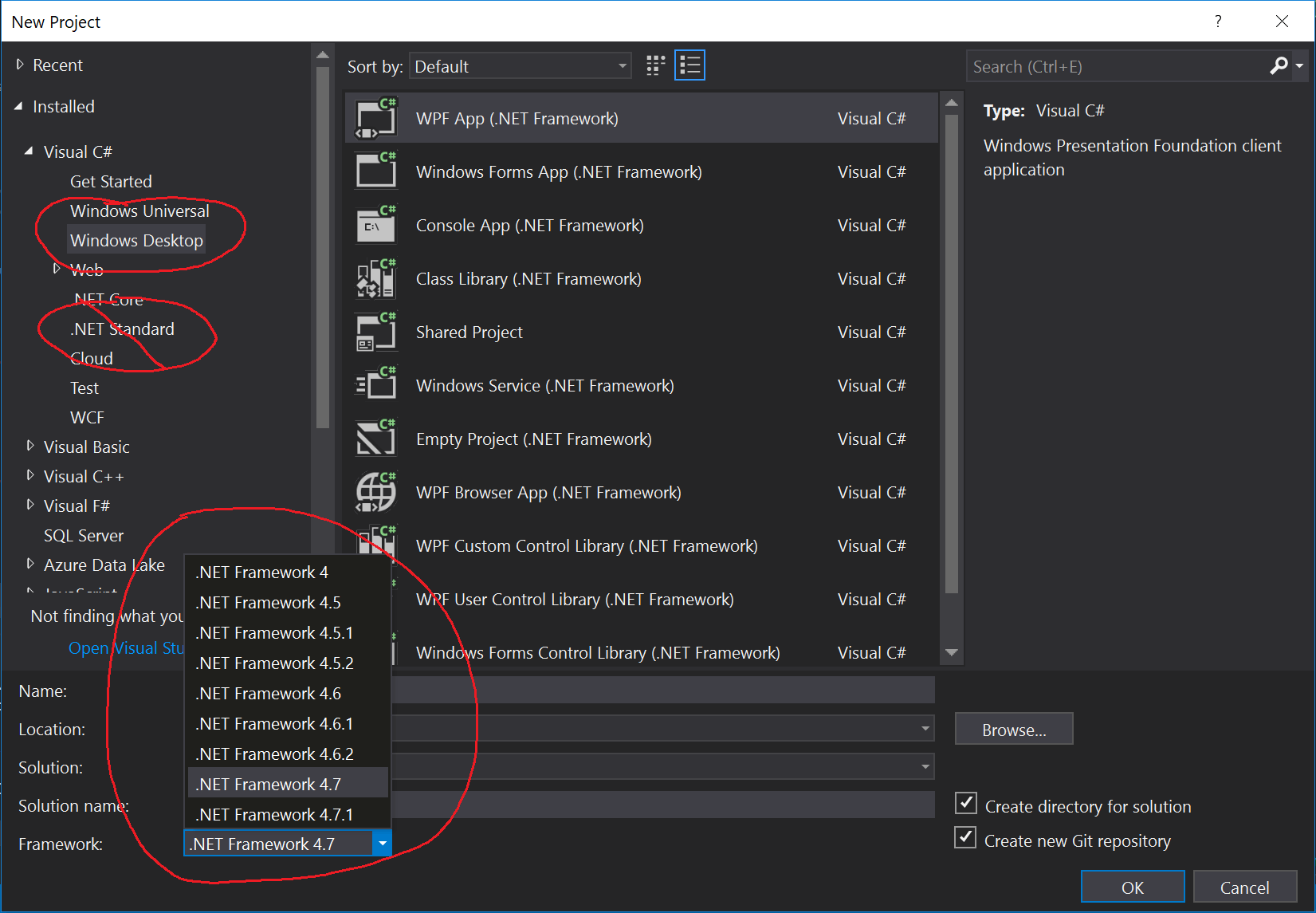The image size is (1316, 913).
Task: Open the Location path dropdown
Action: (925, 728)
